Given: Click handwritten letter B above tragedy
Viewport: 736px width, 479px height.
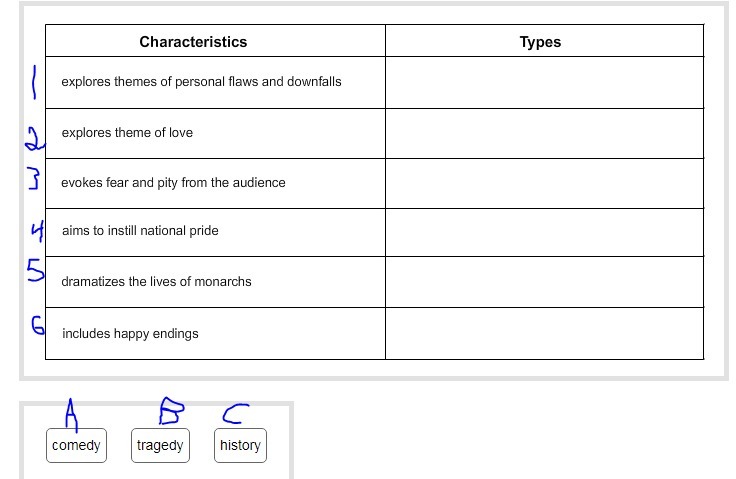Looking at the screenshot, I should (171, 409).
